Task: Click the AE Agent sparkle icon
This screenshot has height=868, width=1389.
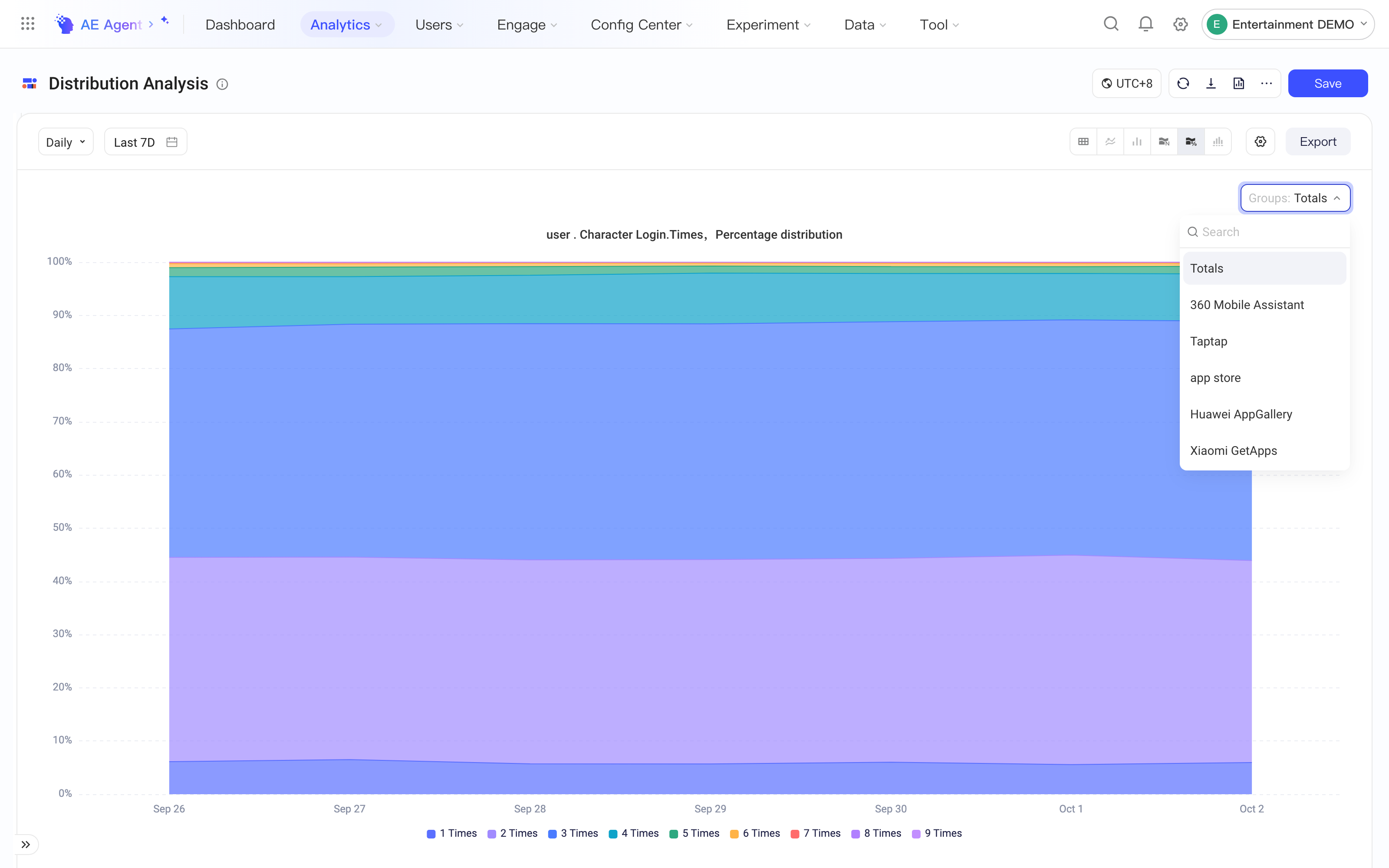Action: (165, 21)
